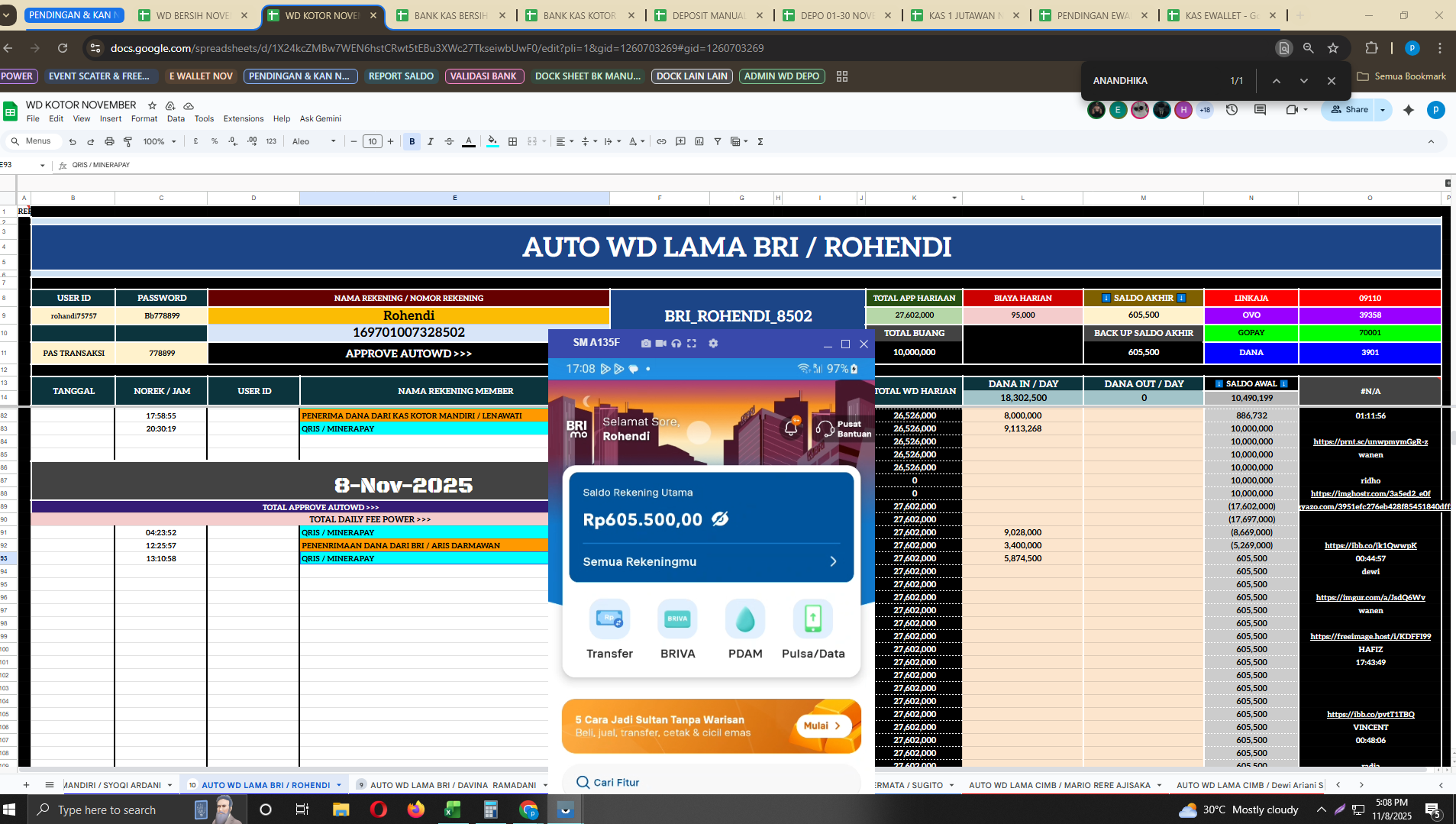Print the spreadsheet using the printer icon
This screenshot has width=1456, height=824.
pyautogui.click(x=109, y=141)
